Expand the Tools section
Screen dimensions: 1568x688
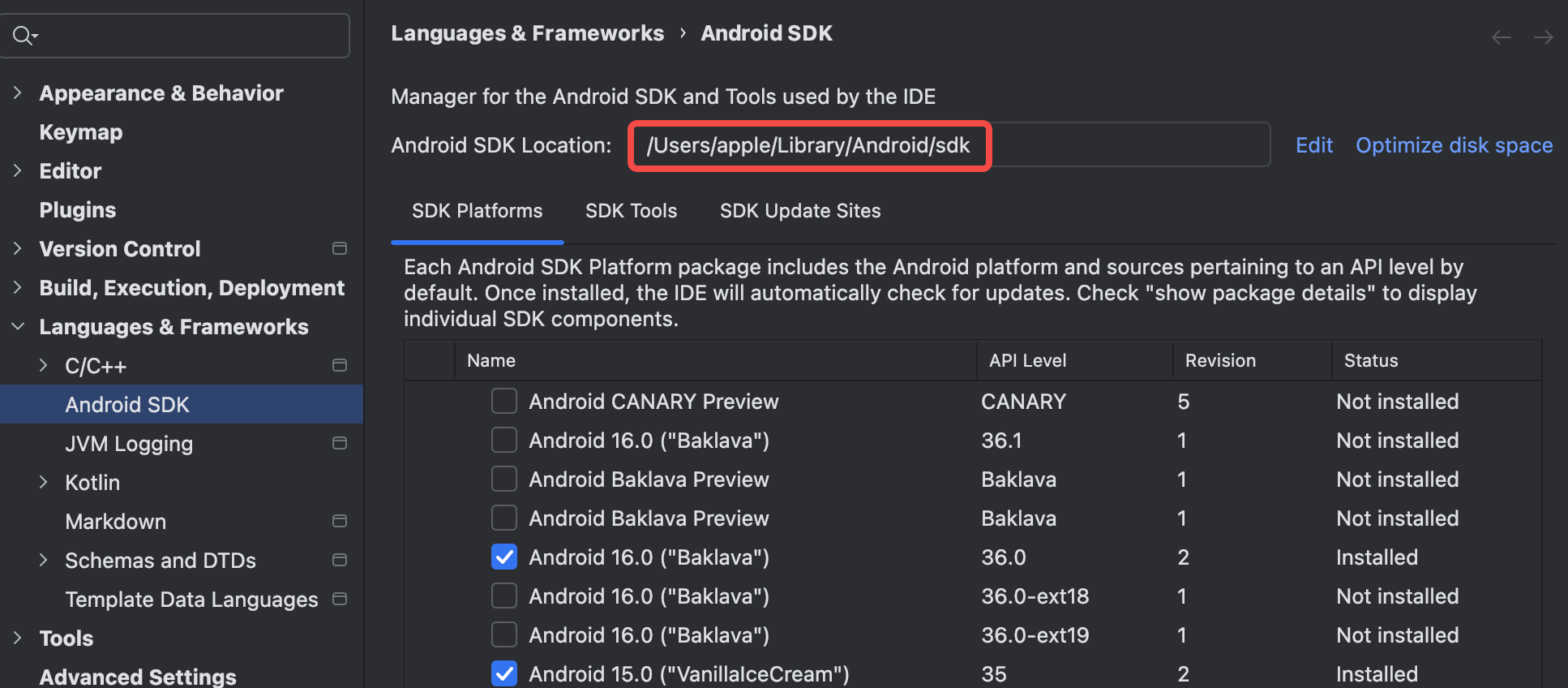(x=17, y=638)
